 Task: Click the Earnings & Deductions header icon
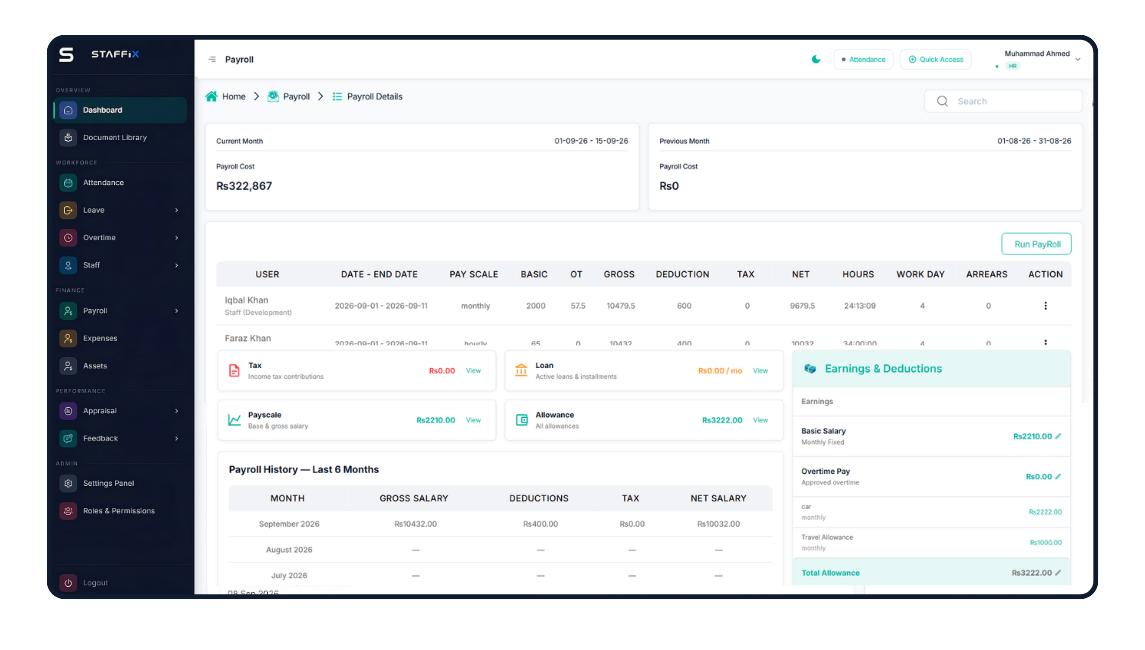pos(810,369)
